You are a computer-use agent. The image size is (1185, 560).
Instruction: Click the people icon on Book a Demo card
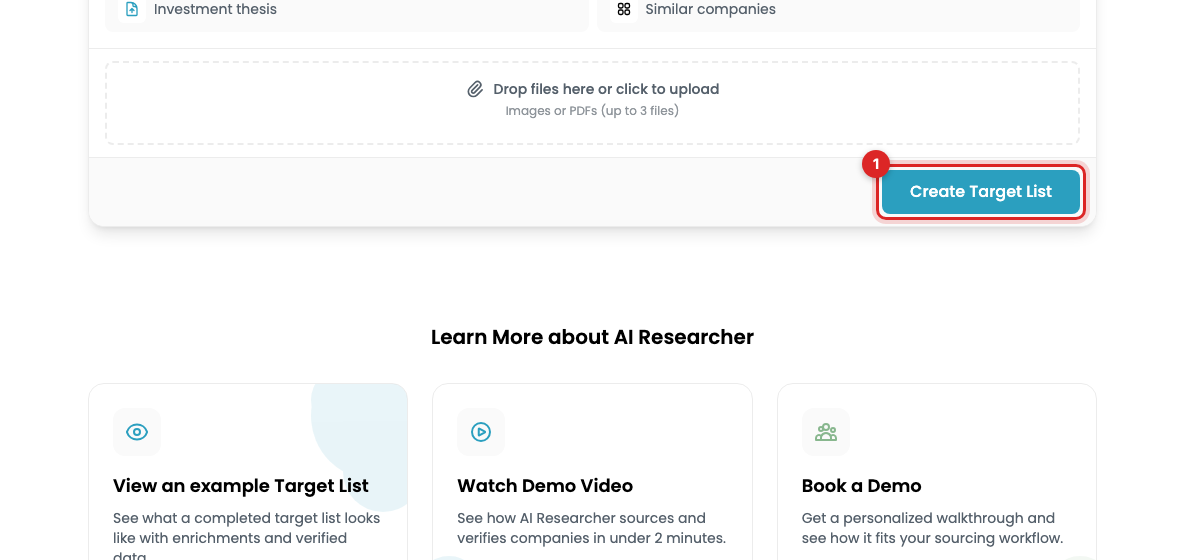coord(825,432)
